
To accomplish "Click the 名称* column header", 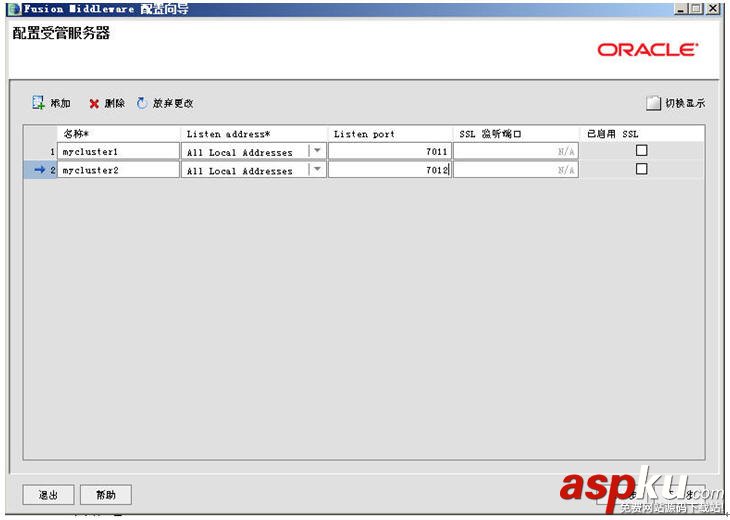I will [x=118, y=134].
